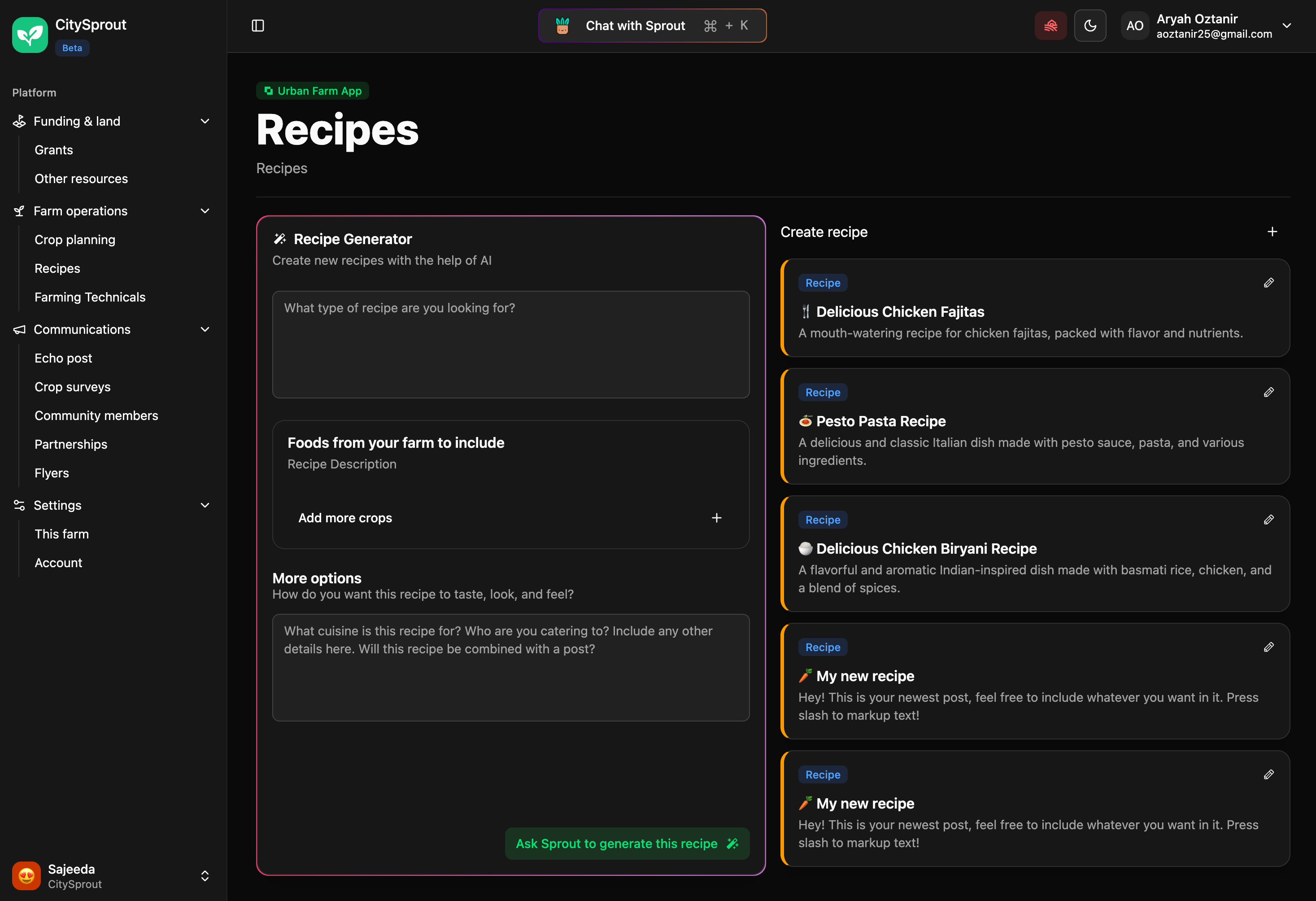This screenshot has width=1316, height=901.
Task: Focus the cuisine details text area
Action: [x=511, y=668]
